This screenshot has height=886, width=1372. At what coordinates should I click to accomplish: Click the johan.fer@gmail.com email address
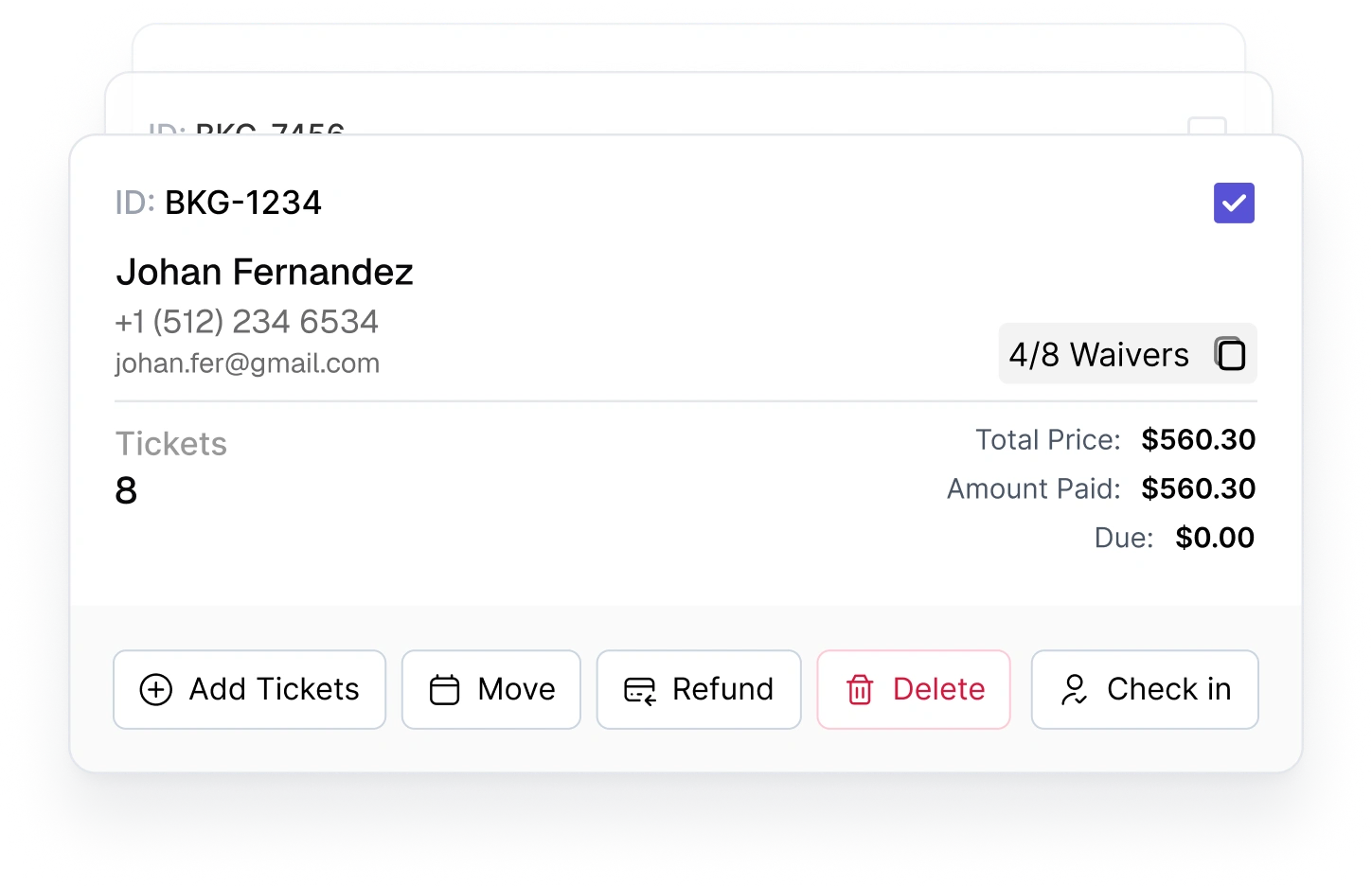click(247, 363)
